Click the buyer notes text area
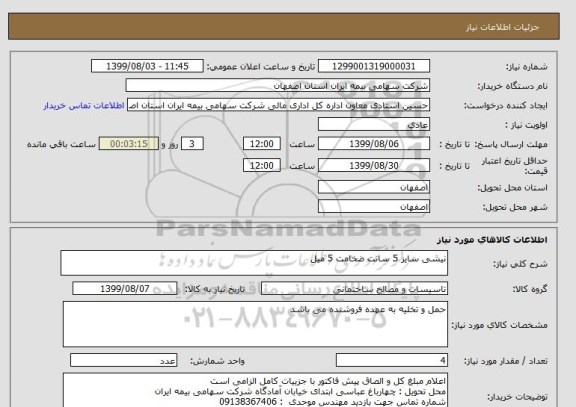576x407 pixels. (x=255, y=390)
